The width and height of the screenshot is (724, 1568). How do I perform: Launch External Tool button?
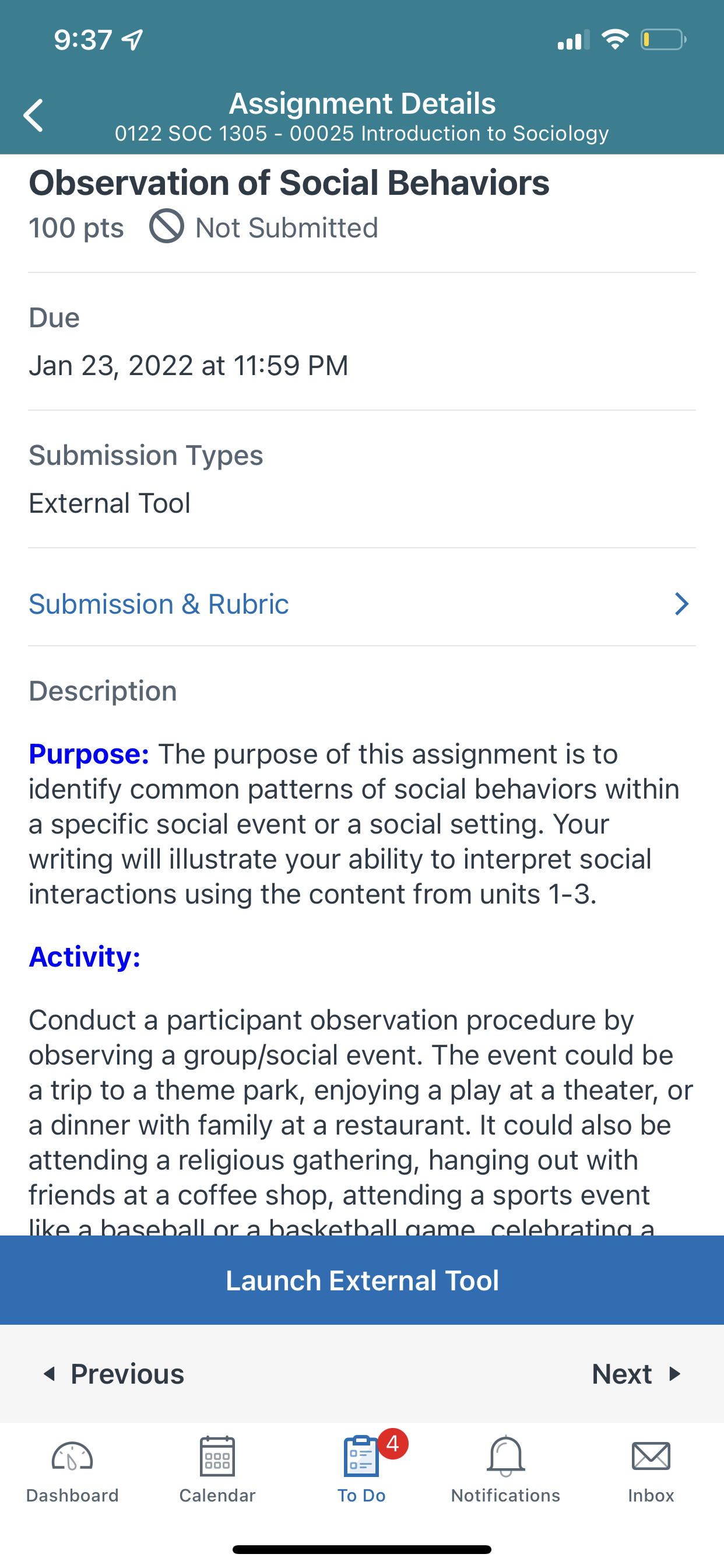click(362, 1280)
